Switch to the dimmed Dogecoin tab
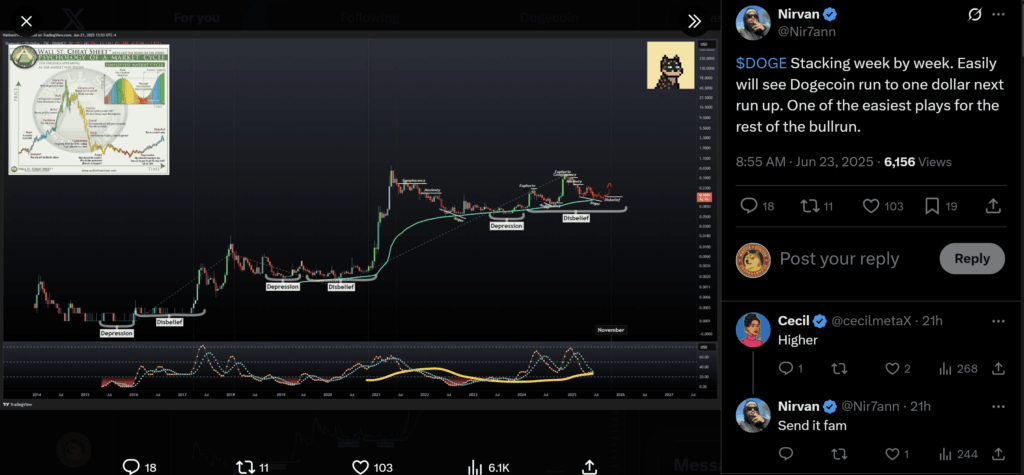 coord(547,18)
